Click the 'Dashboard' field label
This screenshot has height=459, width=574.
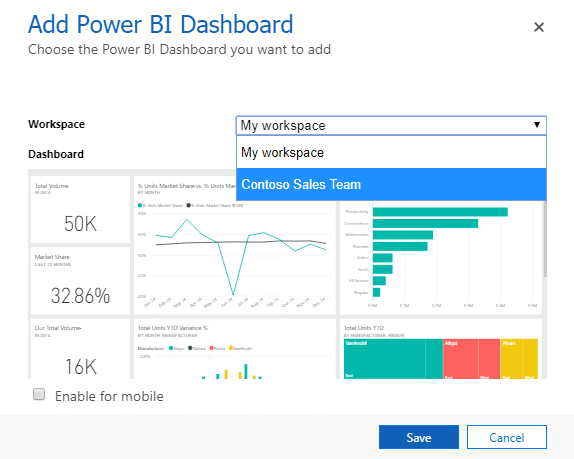pos(56,154)
